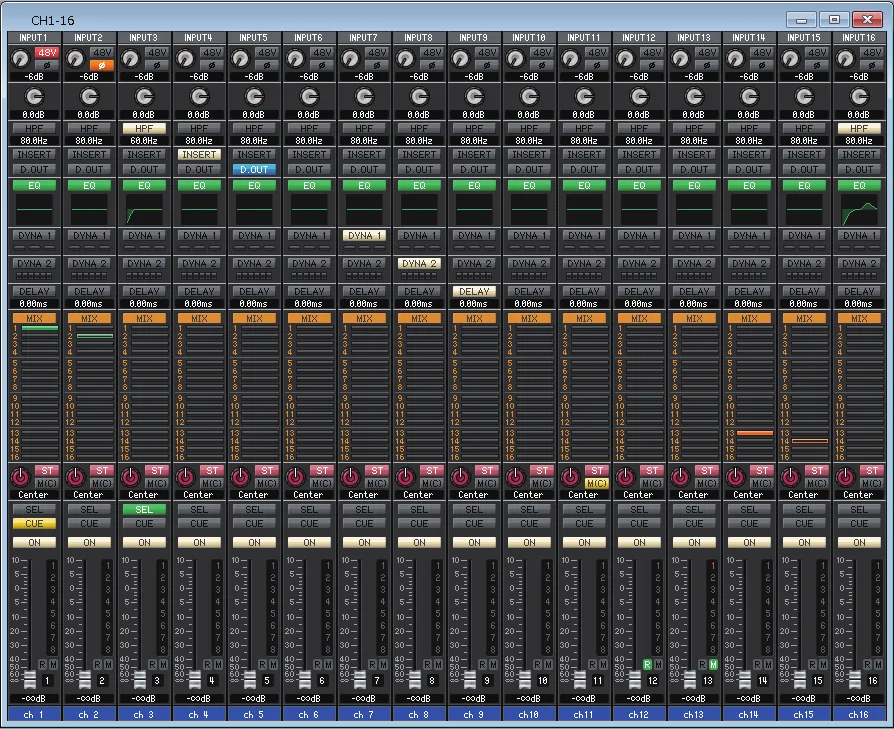Click the INPUT9 attenuator 0.0dB value
The height and width of the screenshot is (729, 894).
(x=474, y=115)
